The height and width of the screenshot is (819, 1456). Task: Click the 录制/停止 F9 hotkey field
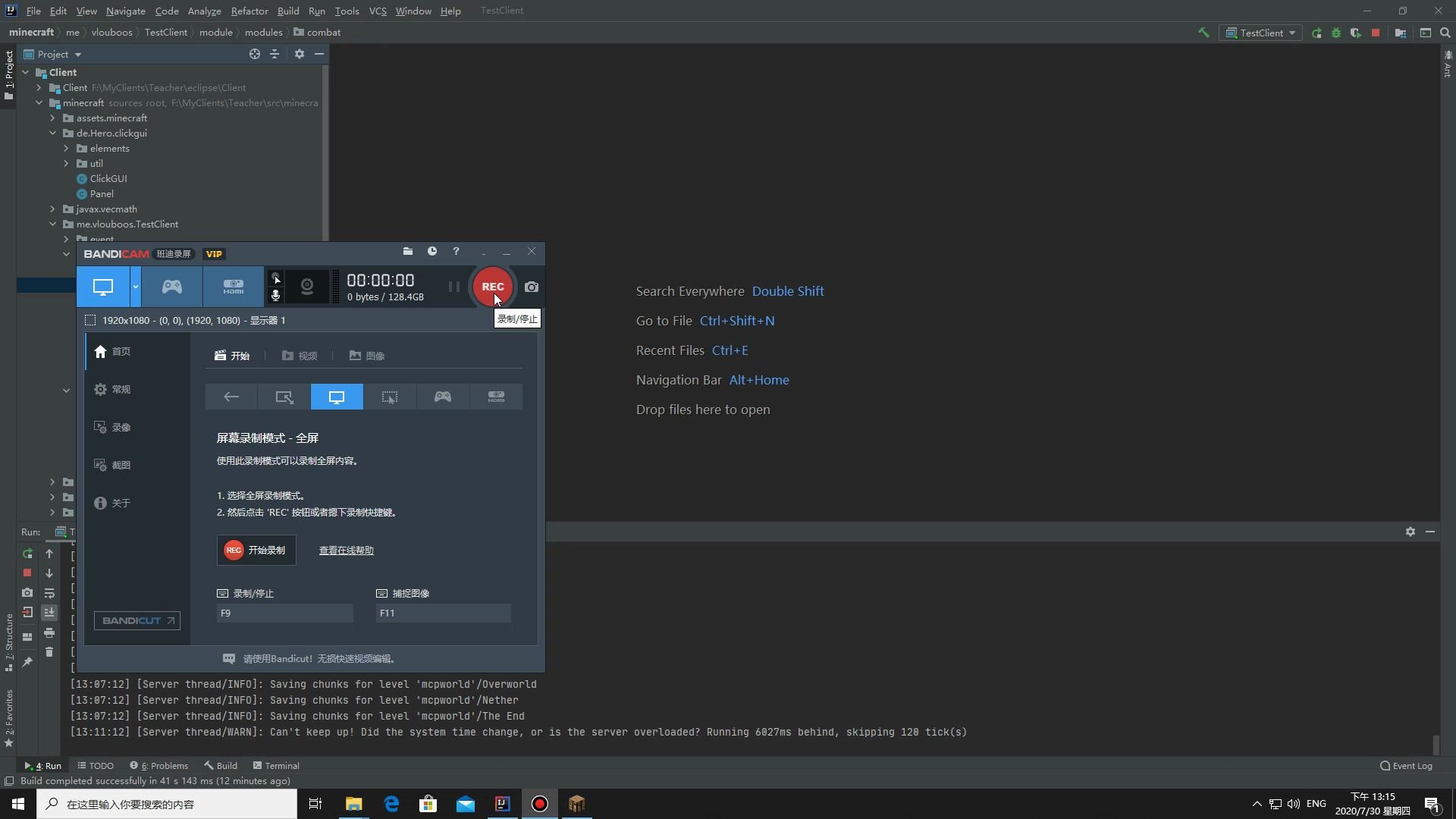click(285, 613)
